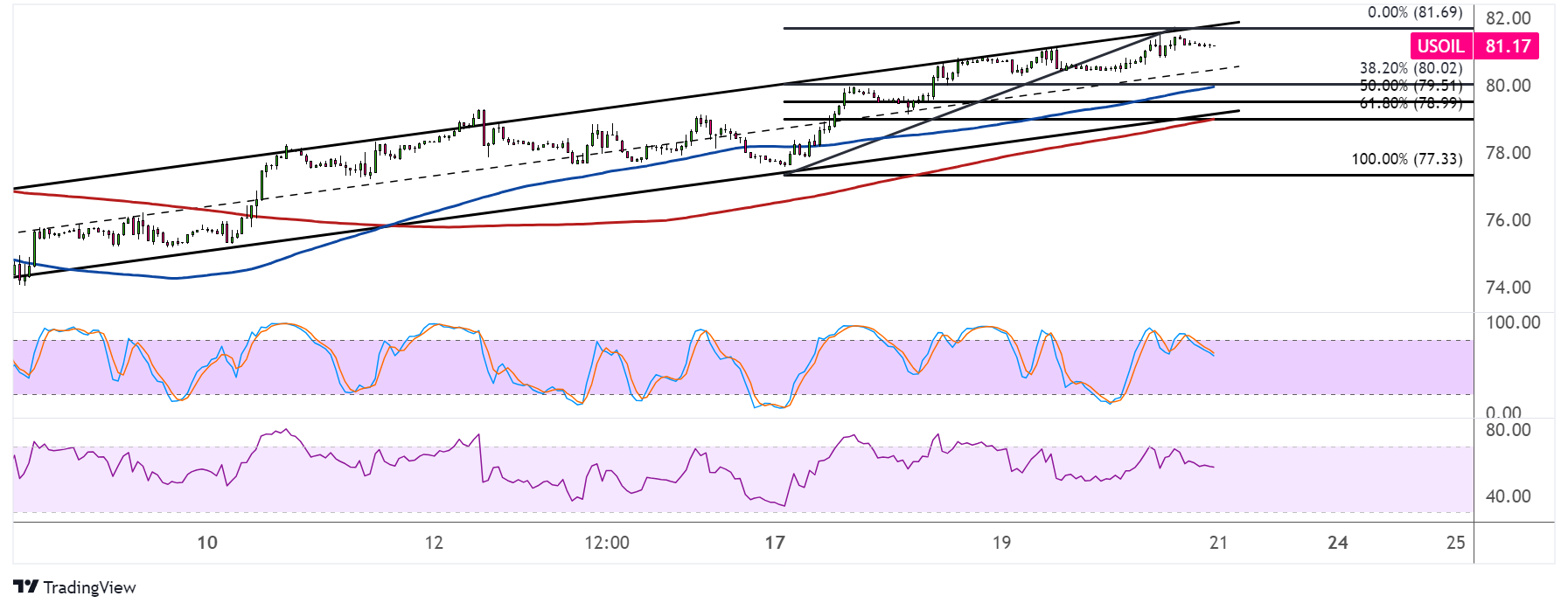Click date 17 on time axis

click(775, 543)
